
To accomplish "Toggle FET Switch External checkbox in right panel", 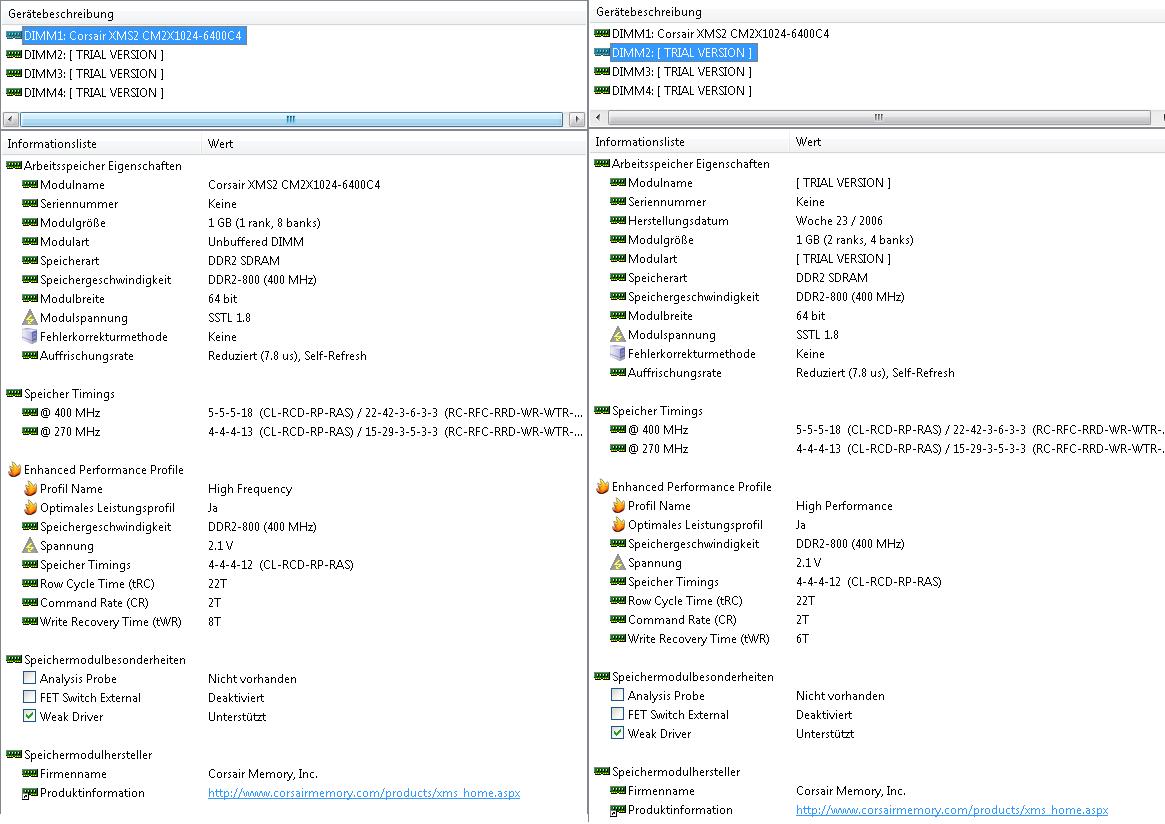I will [x=617, y=714].
